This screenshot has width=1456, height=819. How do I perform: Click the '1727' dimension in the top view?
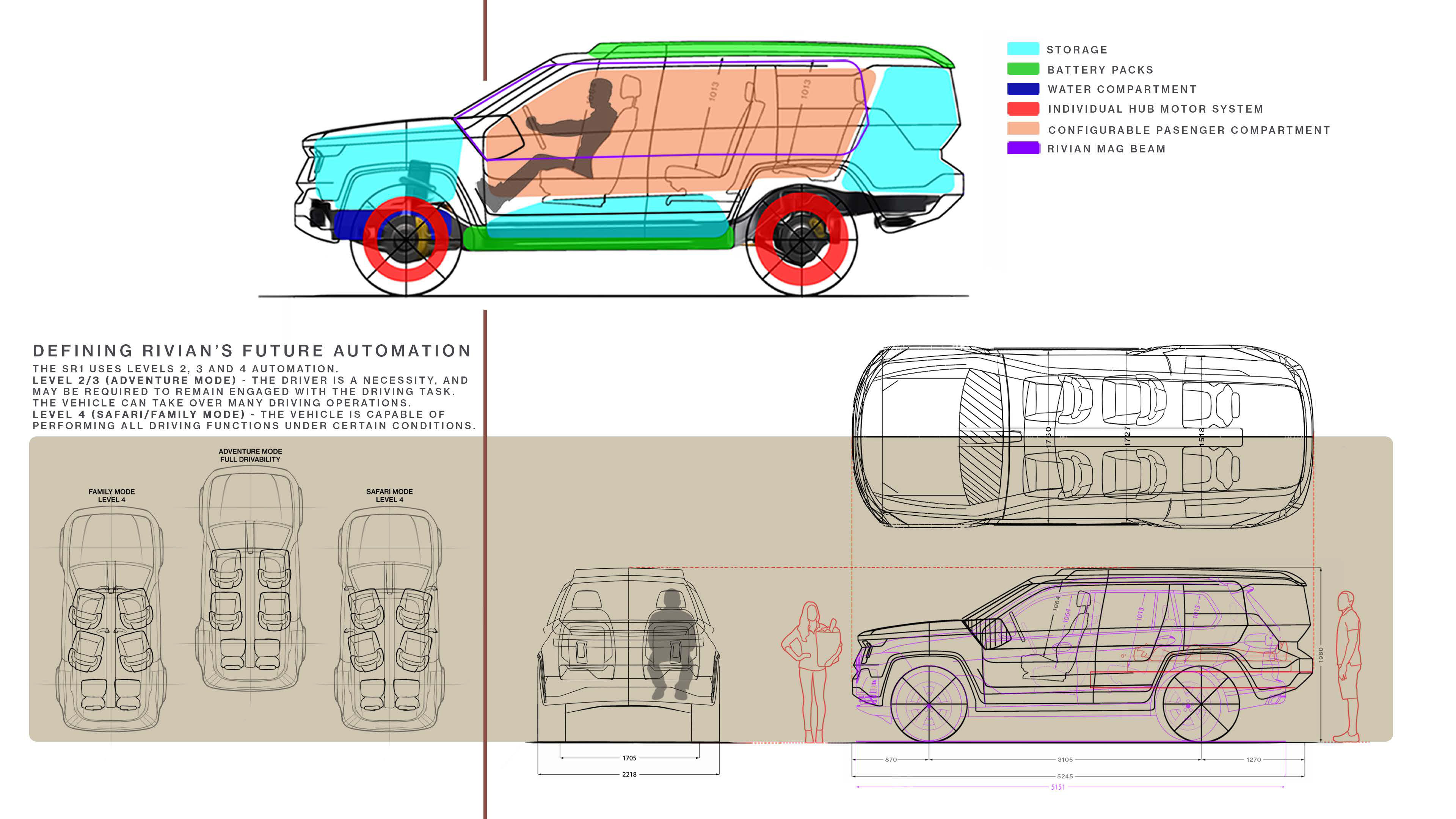pos(1127,436)
